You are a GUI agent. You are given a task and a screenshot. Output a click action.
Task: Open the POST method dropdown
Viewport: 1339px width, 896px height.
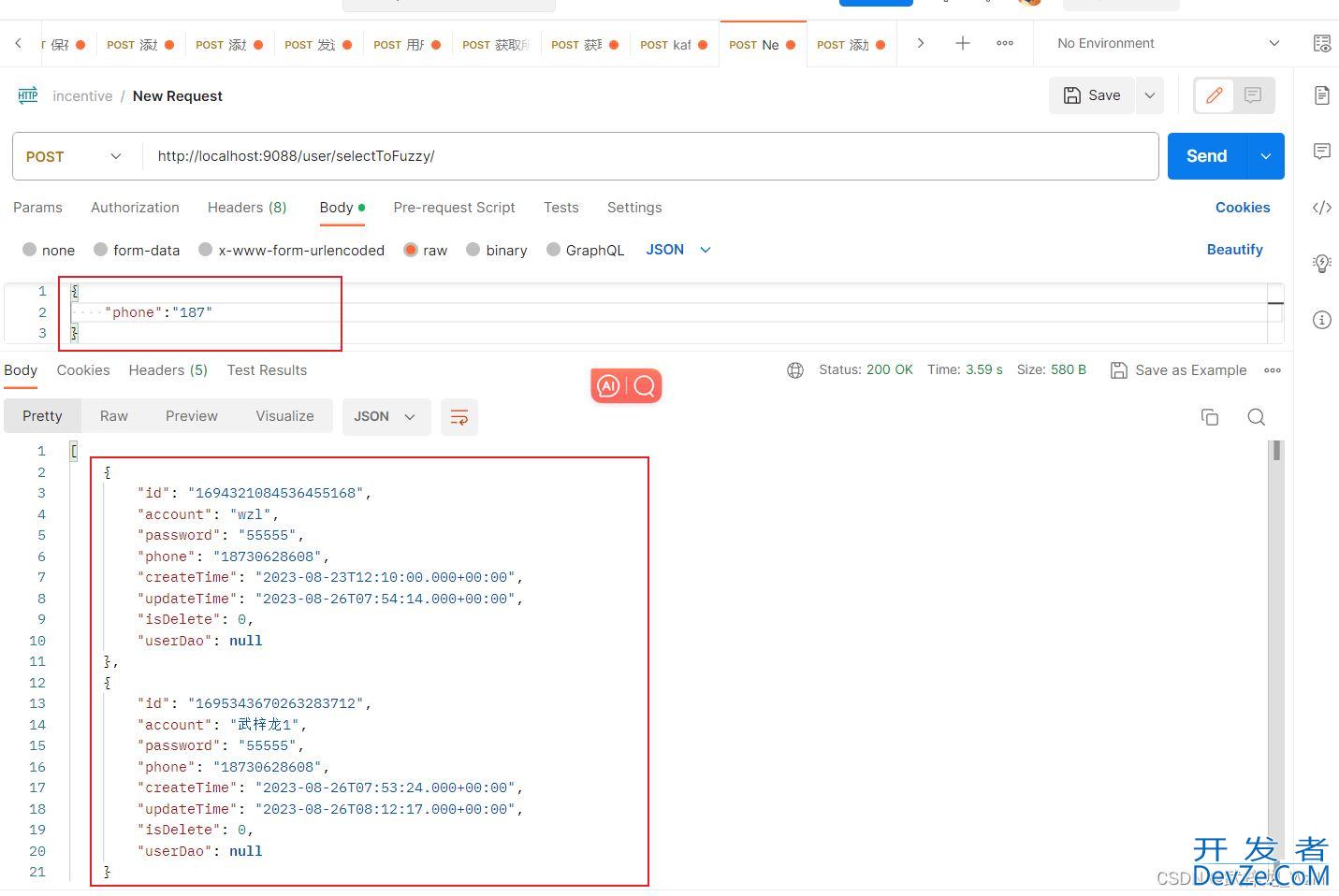click(75, 156)
